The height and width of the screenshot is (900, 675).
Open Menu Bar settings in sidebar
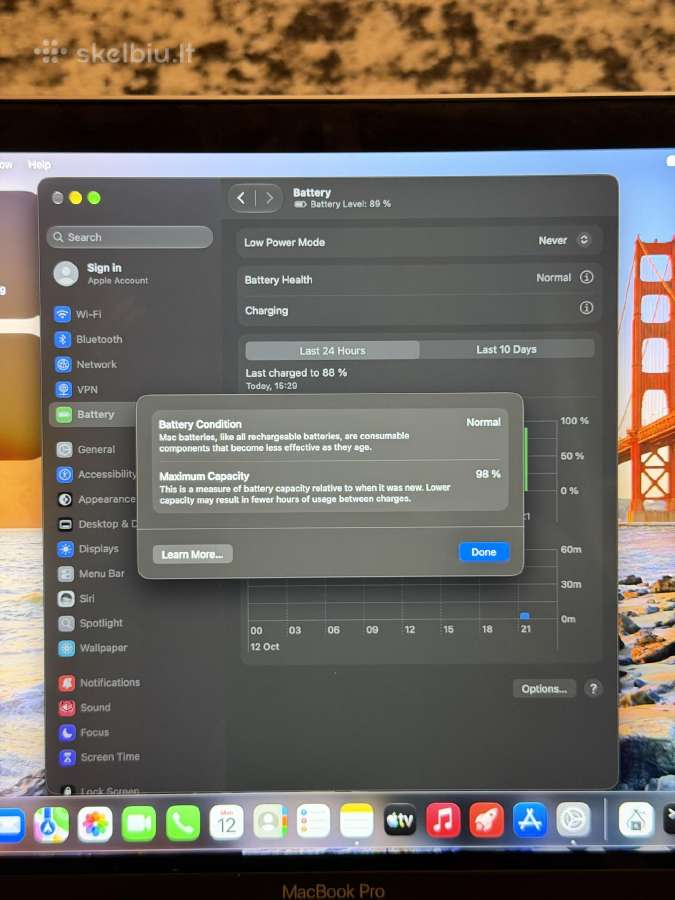point(91,573)
